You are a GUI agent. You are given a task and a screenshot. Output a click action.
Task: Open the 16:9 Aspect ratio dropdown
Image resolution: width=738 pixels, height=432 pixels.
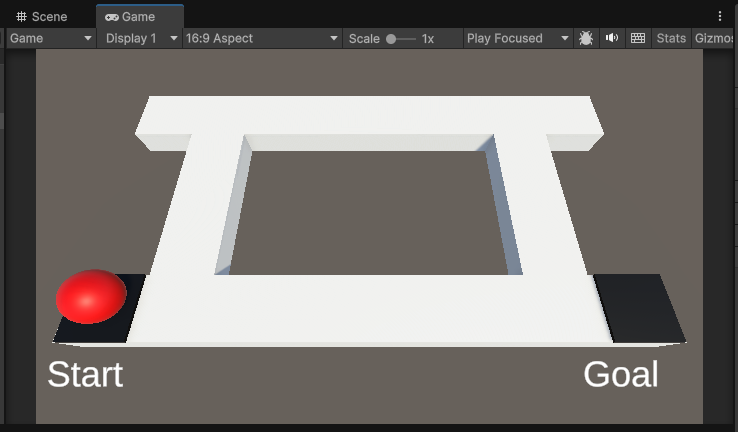(x=262, y=38)
